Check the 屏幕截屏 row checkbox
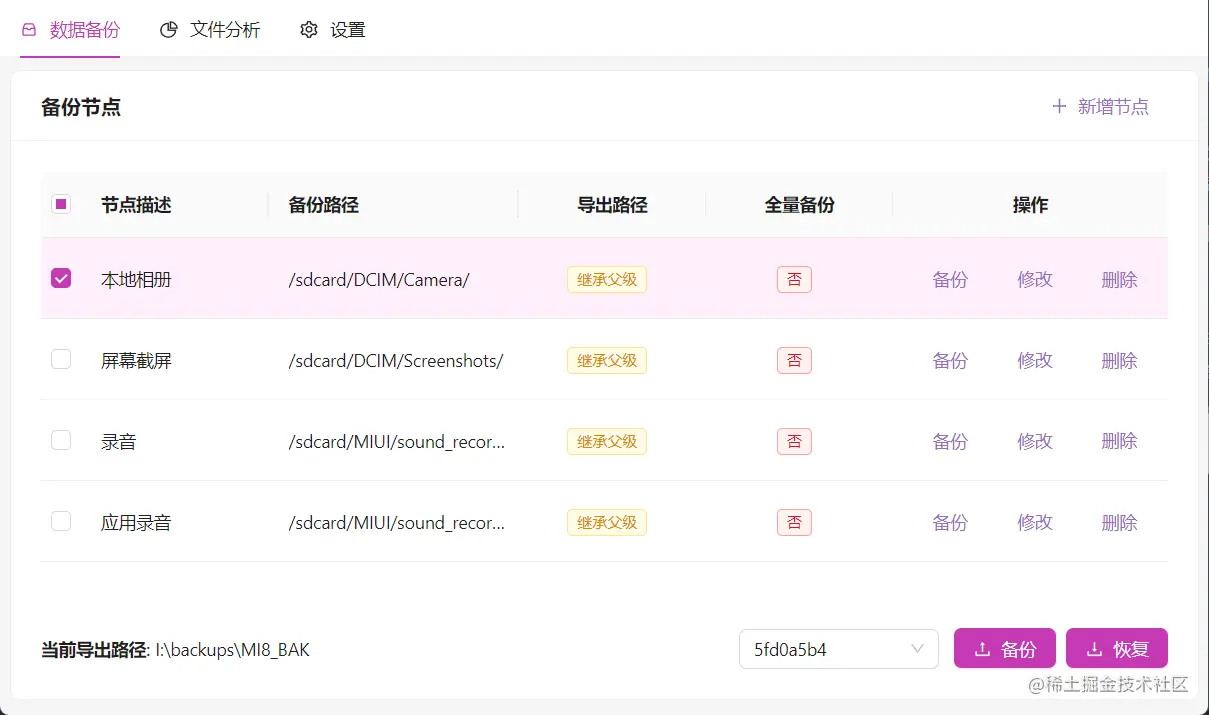Image resolution: width=1209 pixels, height=715 pixels. point(61,359)
